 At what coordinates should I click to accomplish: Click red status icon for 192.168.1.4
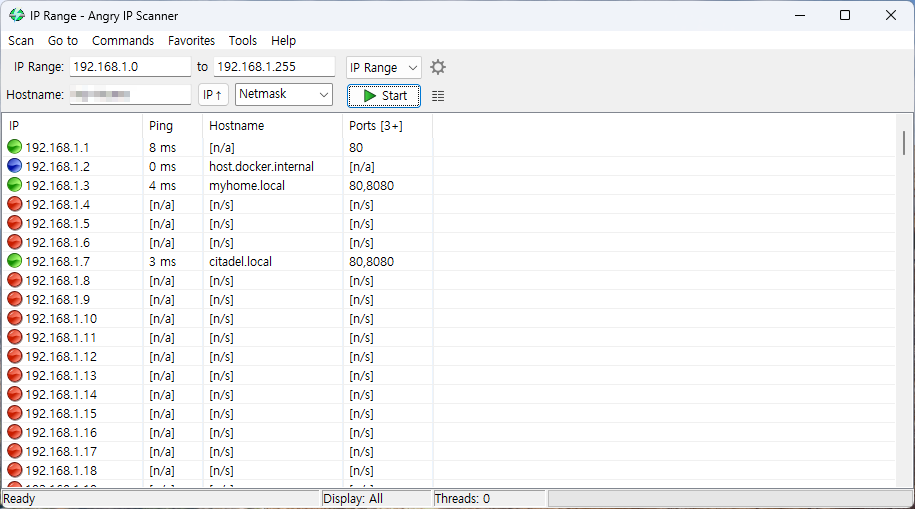pos(15,205)
